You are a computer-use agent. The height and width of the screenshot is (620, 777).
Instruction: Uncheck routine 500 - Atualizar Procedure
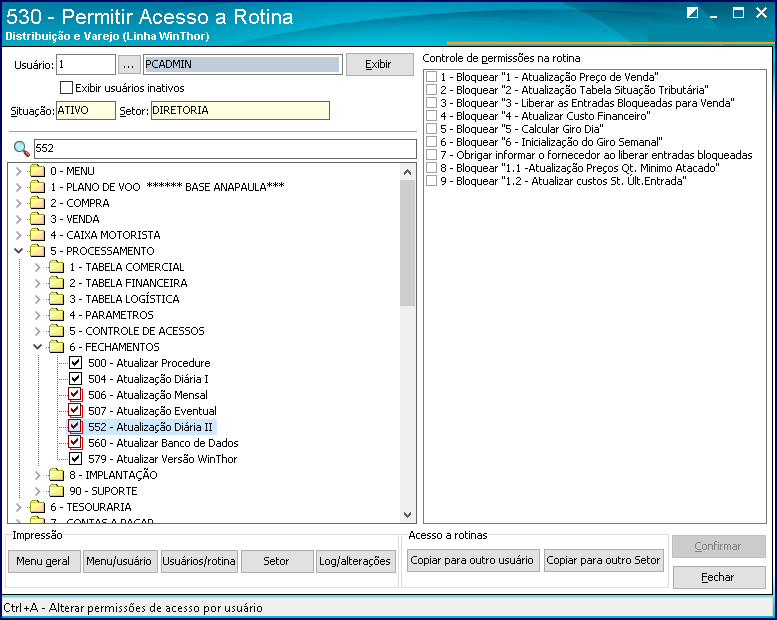[75, 363]
